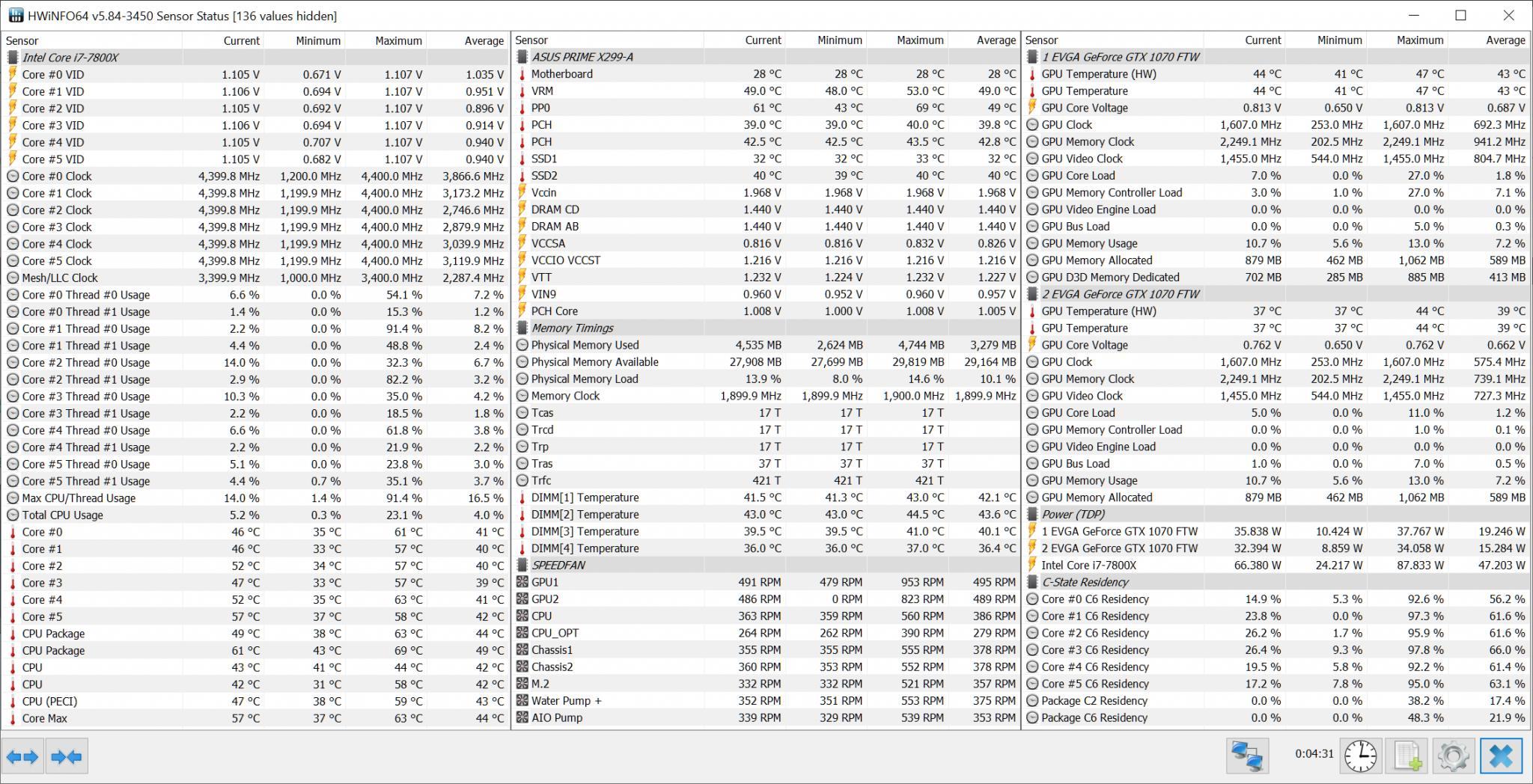Open the network remote monitoring icon

tap(1247, 756)
